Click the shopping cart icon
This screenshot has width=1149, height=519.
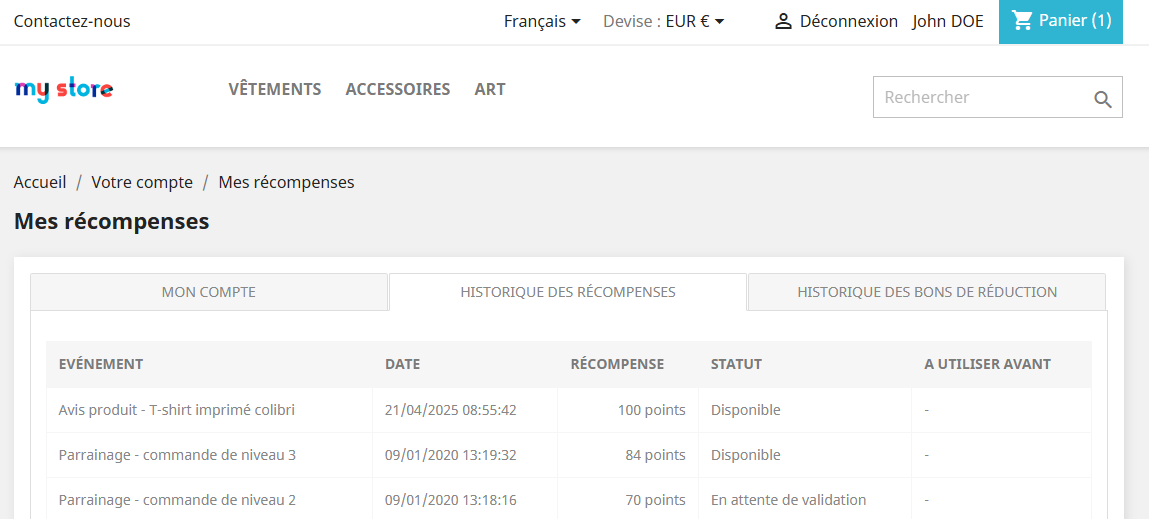[x=1022, y=20]
